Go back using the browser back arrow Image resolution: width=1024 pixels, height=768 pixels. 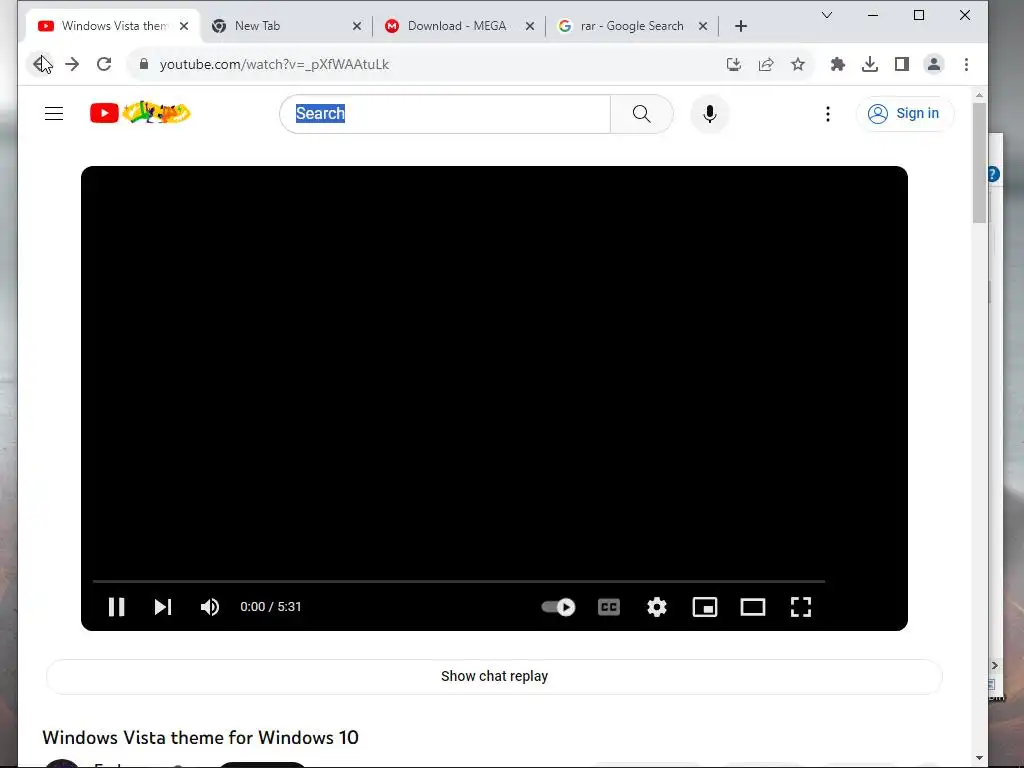[x=41, y=64]
